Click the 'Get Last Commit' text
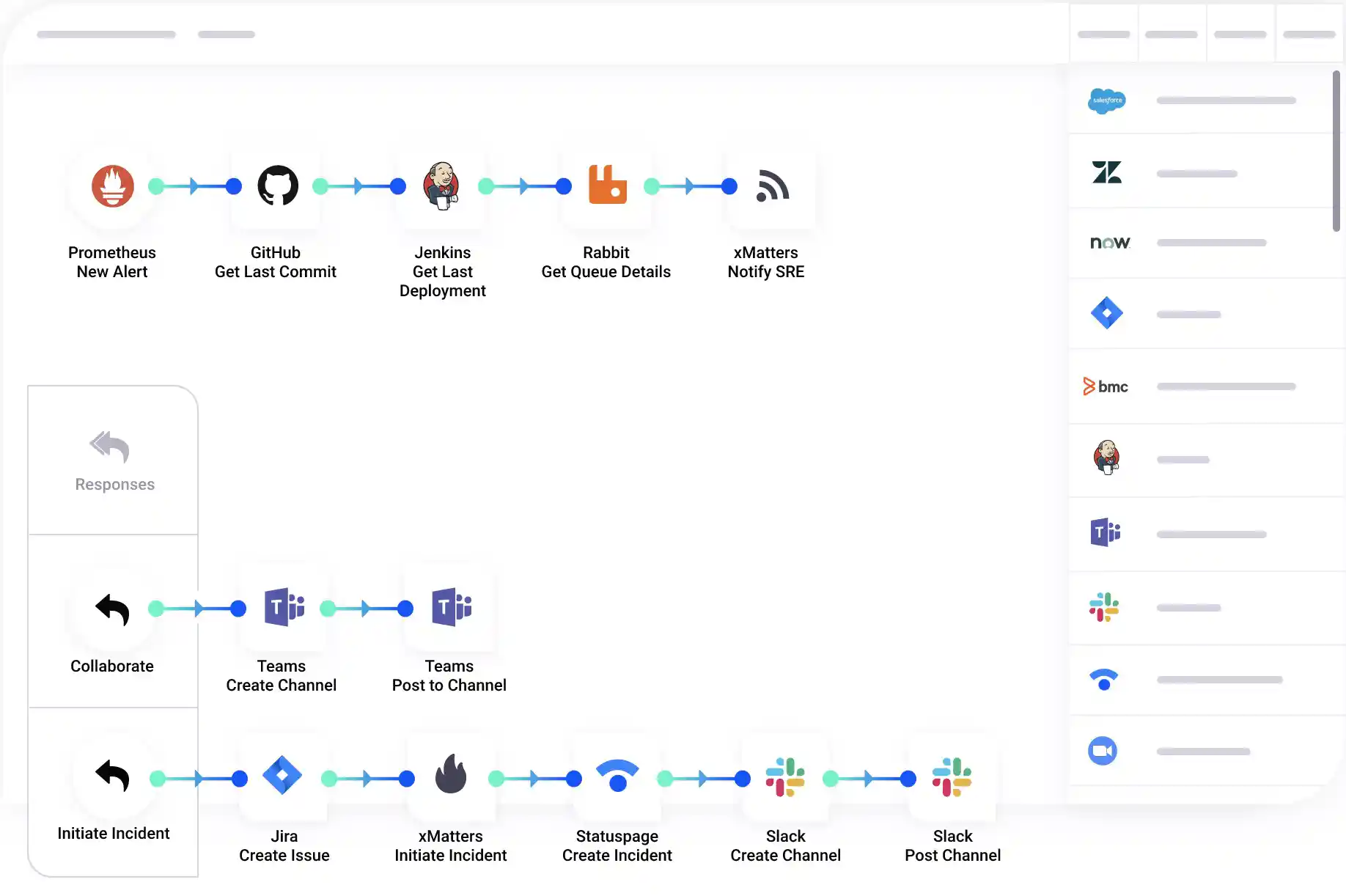 (x=276, y=272)
